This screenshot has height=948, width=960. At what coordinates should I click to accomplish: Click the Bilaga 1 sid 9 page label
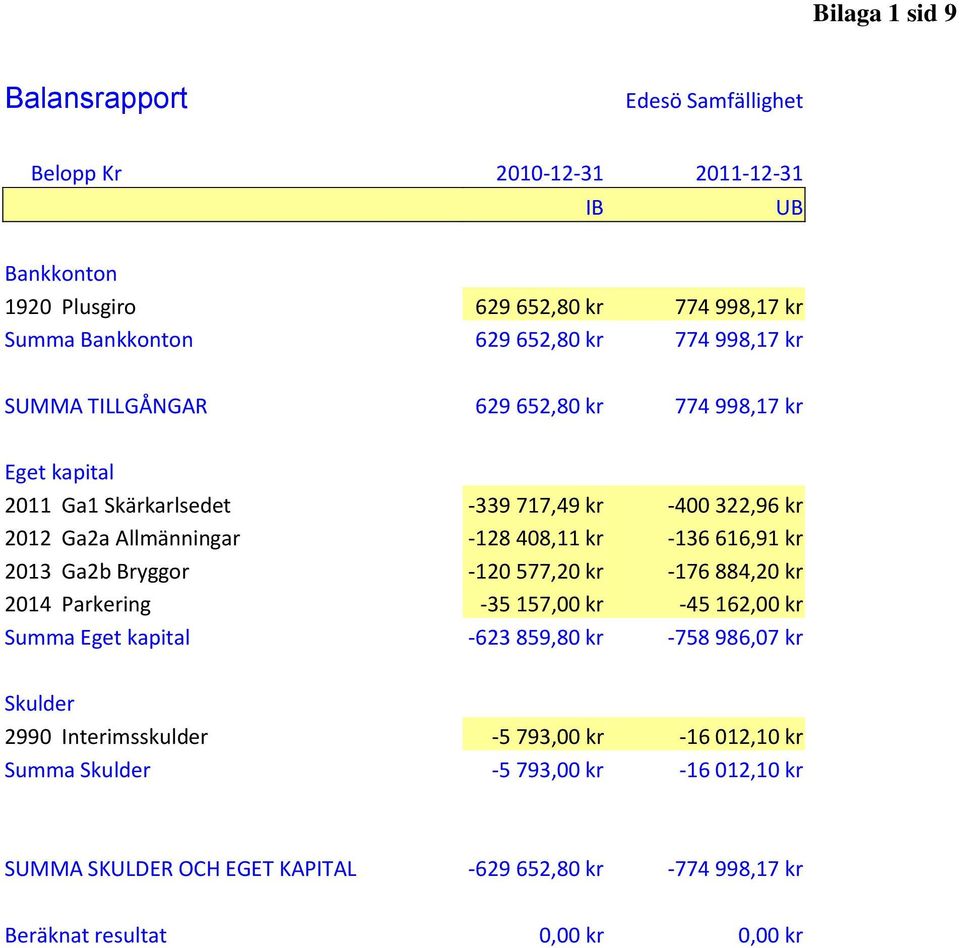[885, 13]
